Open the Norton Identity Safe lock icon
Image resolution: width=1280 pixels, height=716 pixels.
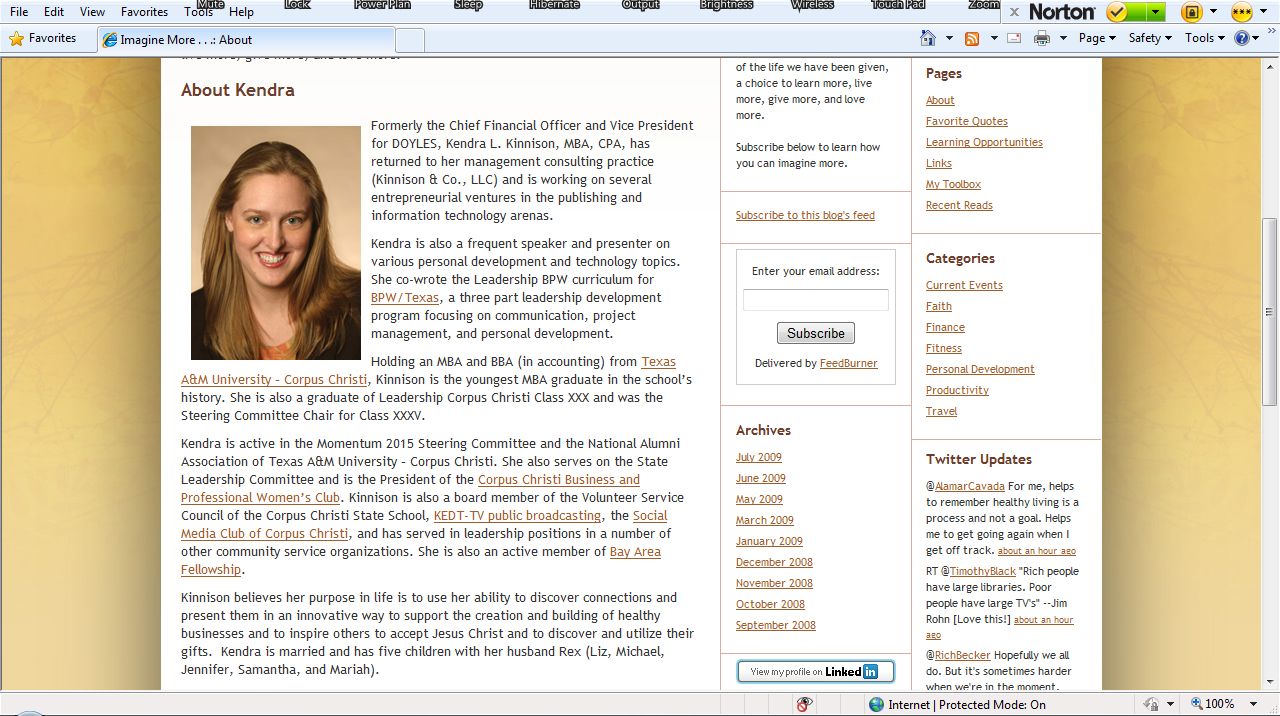[x=1191, y=12]
